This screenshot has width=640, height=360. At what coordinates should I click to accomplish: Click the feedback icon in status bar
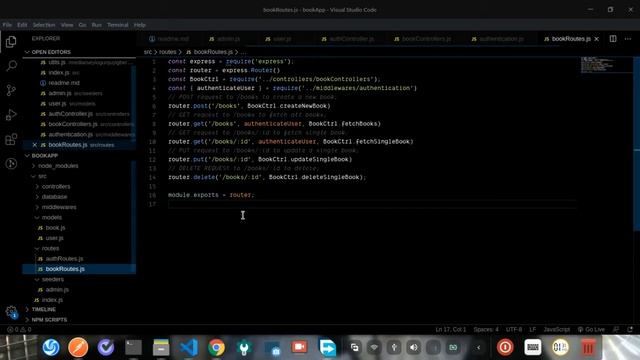click(x=616, y=329)
